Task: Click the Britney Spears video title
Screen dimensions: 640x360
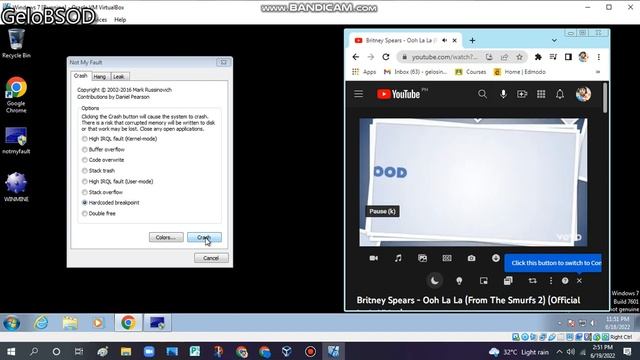Action: 468,300
